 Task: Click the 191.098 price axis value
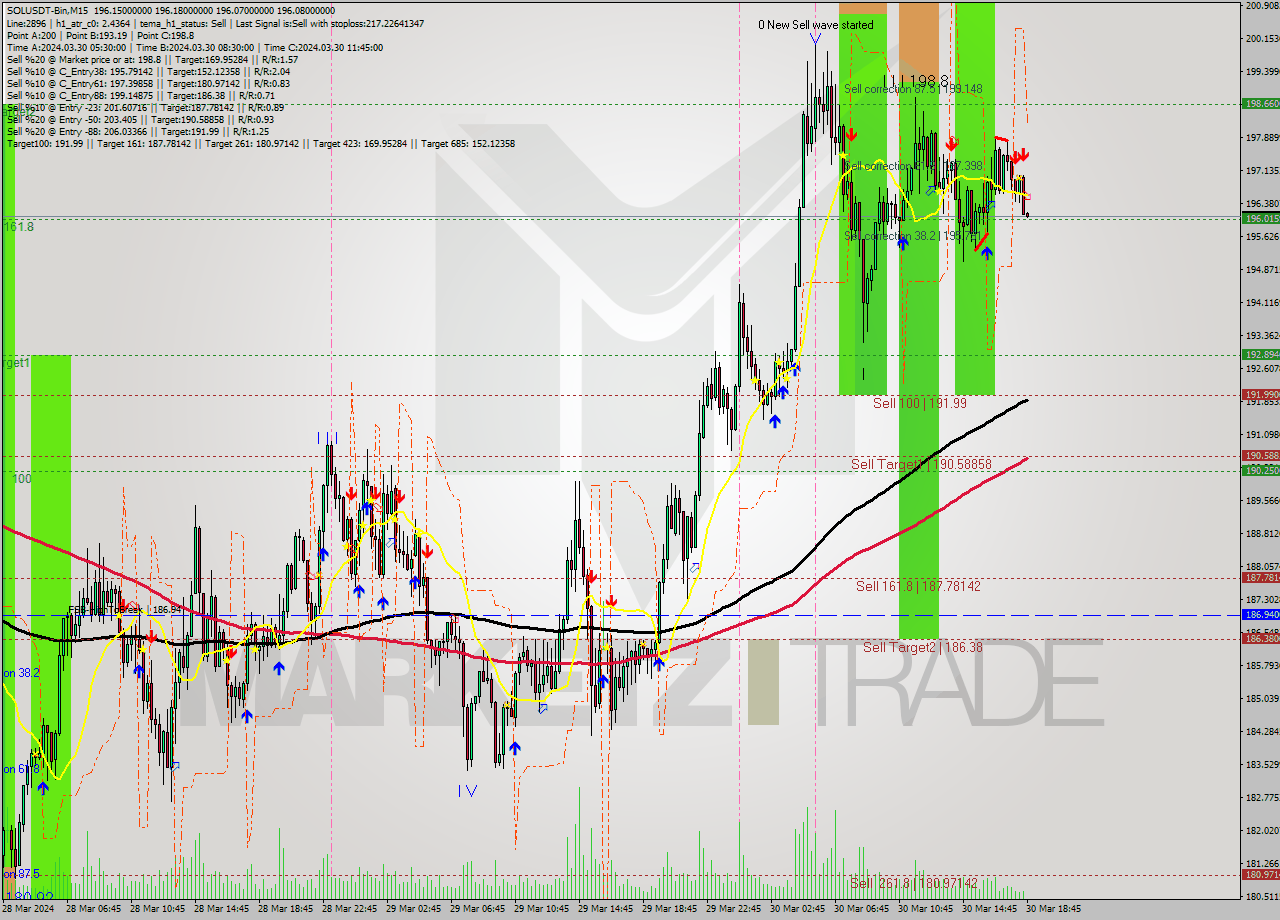[x=1262, y=435]
